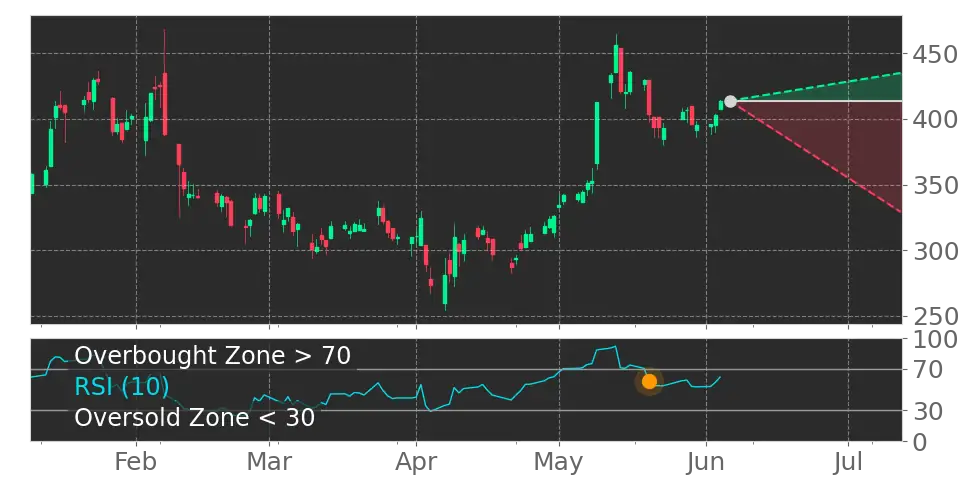
Task: Click the 'Overbought Zone > 70' label
Action: point(213,356)
